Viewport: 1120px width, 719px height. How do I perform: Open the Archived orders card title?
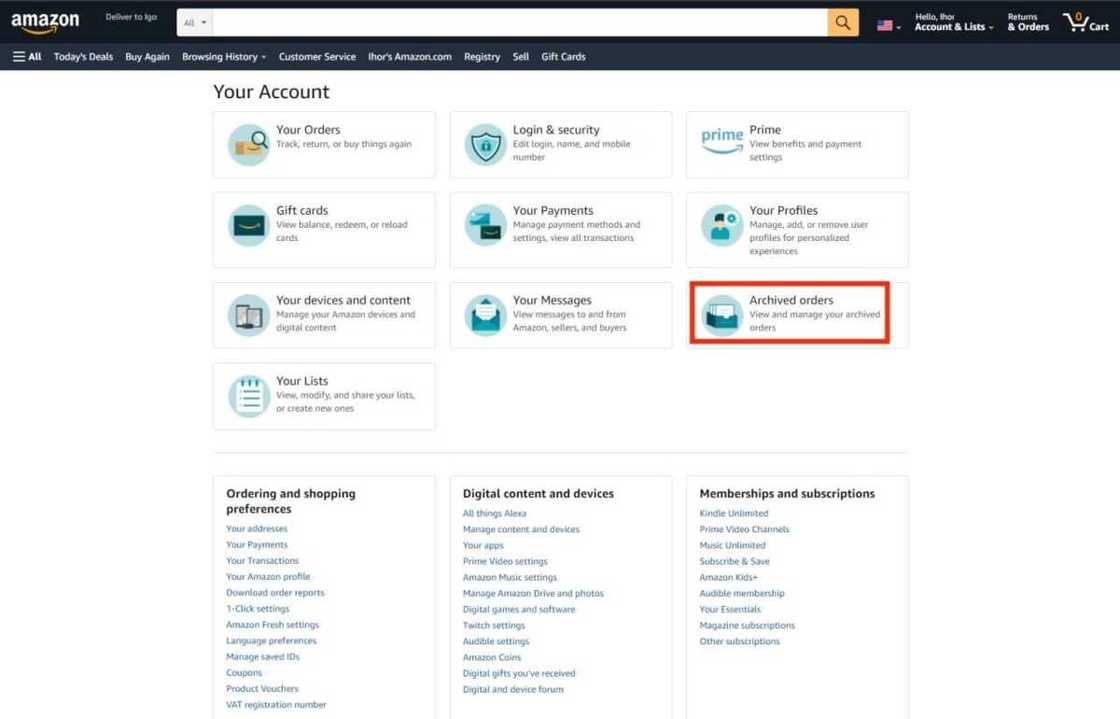click(x=791, y=301)
